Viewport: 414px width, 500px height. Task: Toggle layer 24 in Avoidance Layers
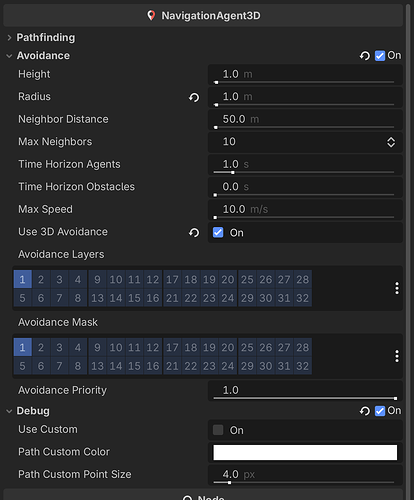pyautogui.click(x=228, y=298)
